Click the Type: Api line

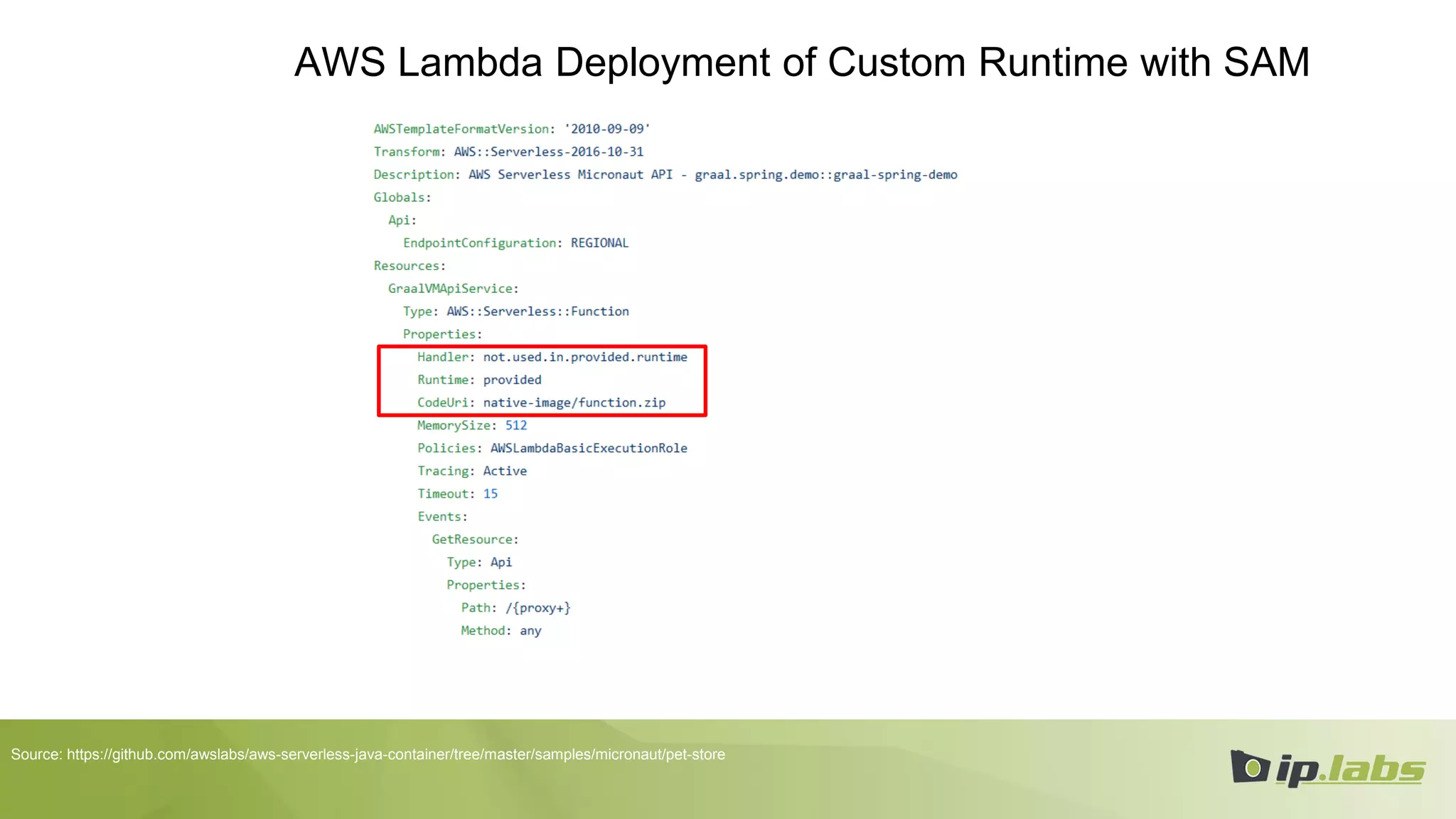pos(479,562)
